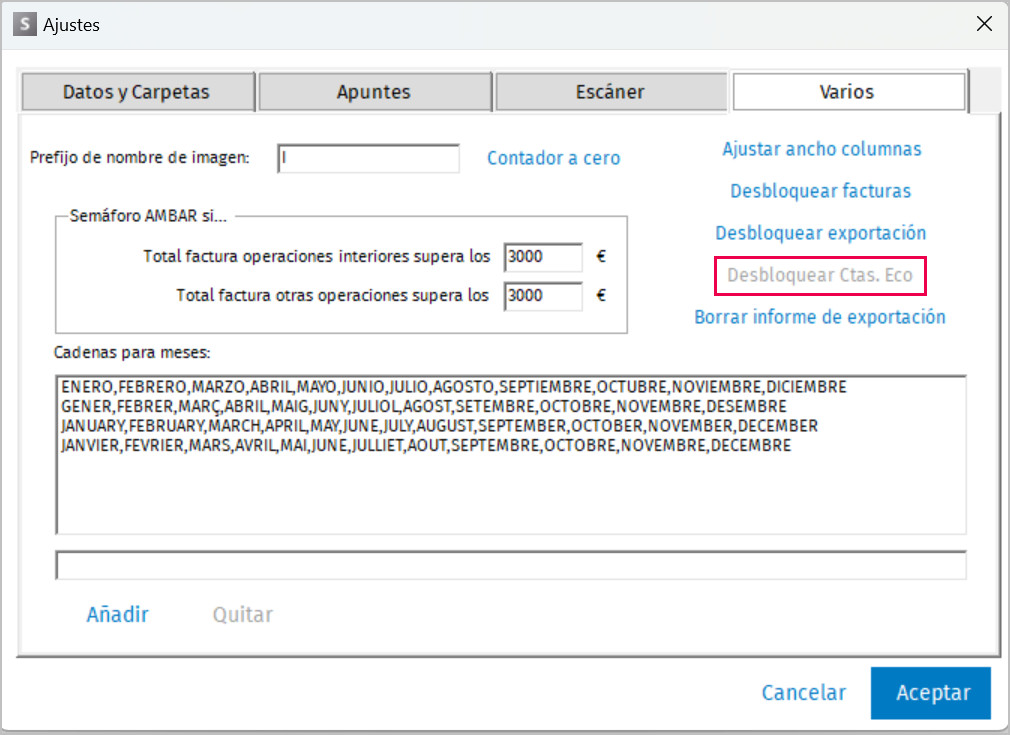This screenshot has height=735, width=1010.
Task: Select the GENER,FEBRER,MARÇ months row
Action: point(424,406)
